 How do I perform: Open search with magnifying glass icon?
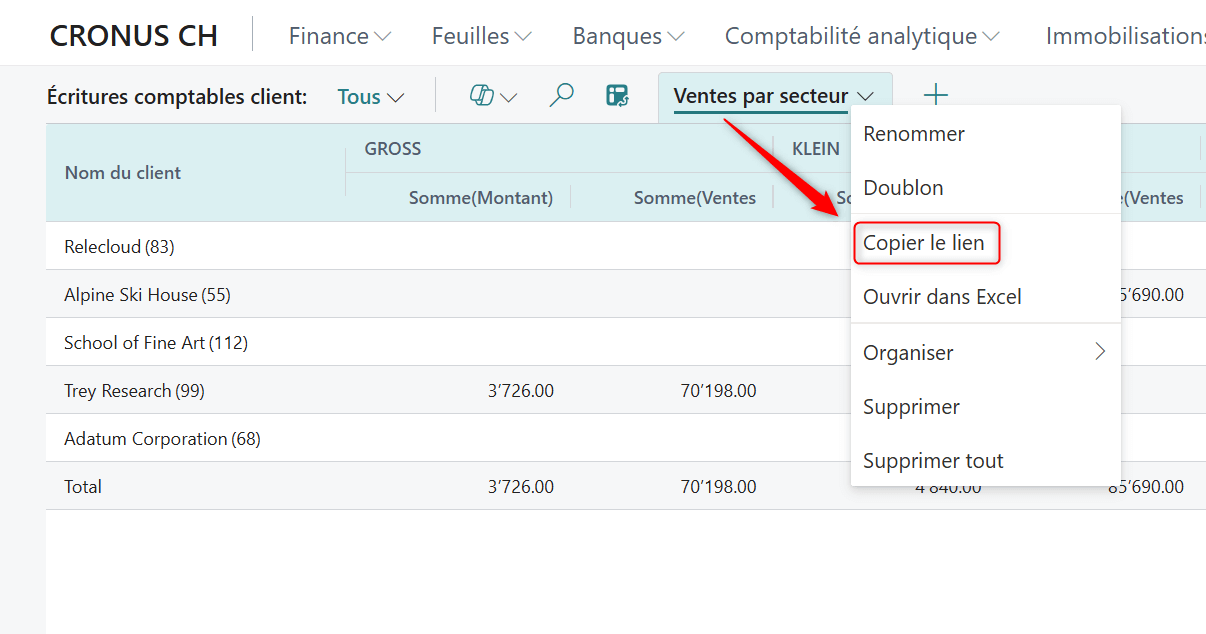point(561,96)
